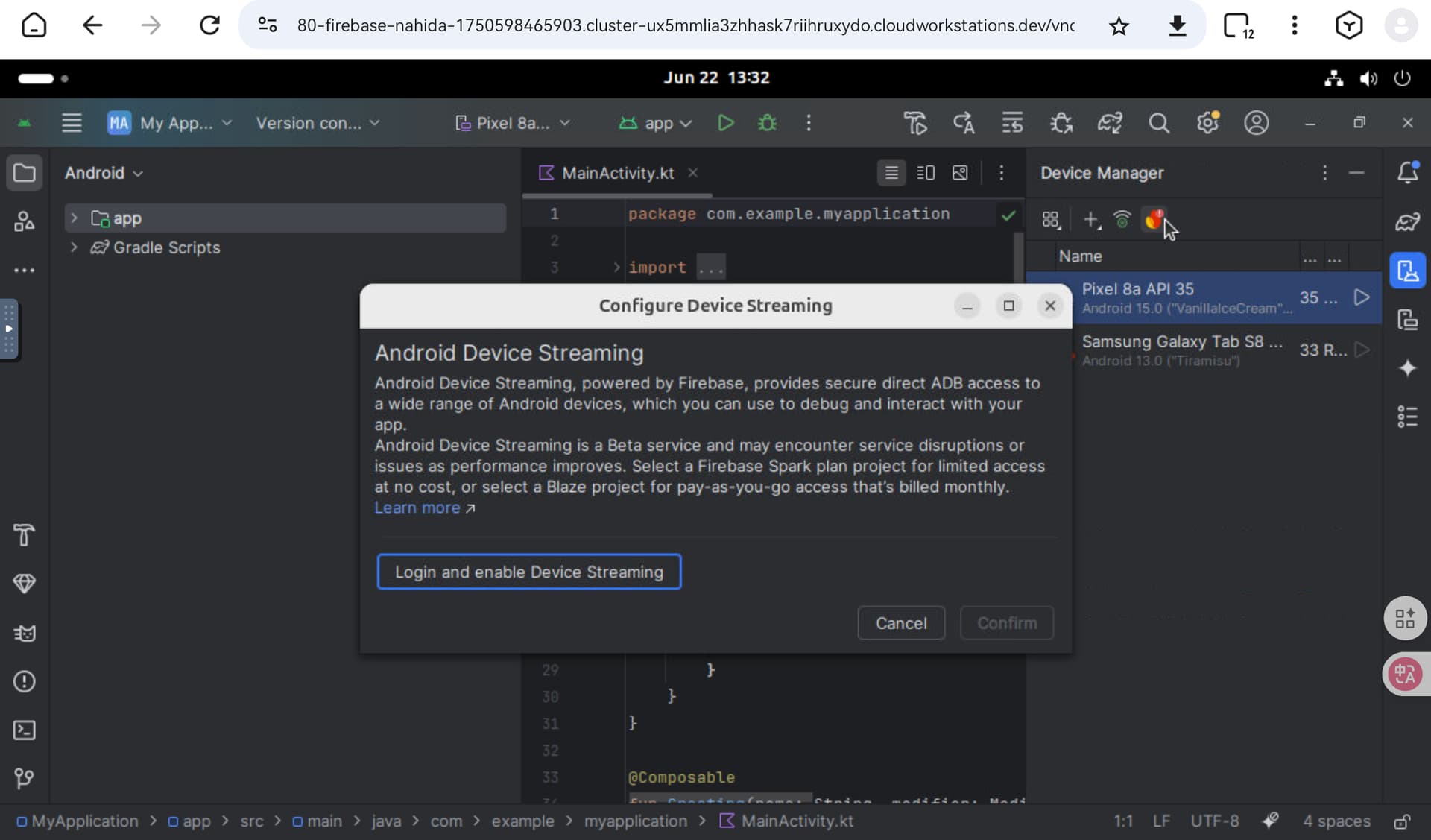Click the Debug app bug icon
The width and height of the screenshot is (1431, 840).
coord(767,123)
